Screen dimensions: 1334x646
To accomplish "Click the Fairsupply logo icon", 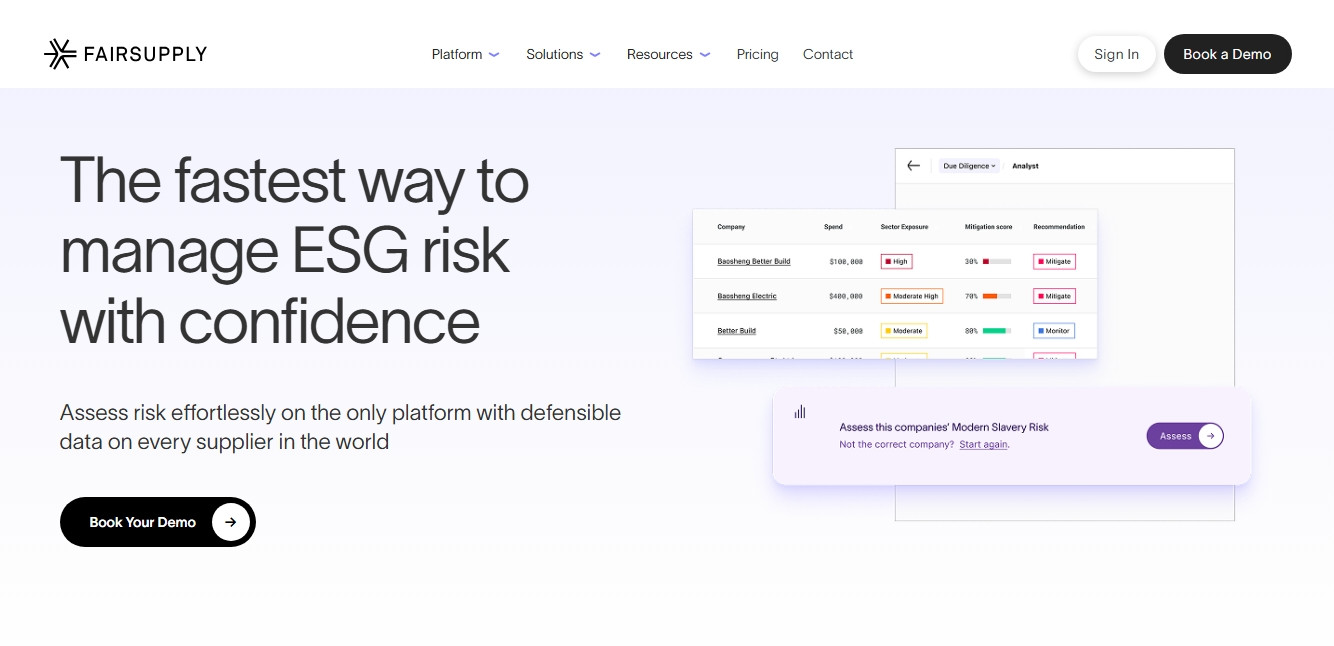I will tap(60, 54).
